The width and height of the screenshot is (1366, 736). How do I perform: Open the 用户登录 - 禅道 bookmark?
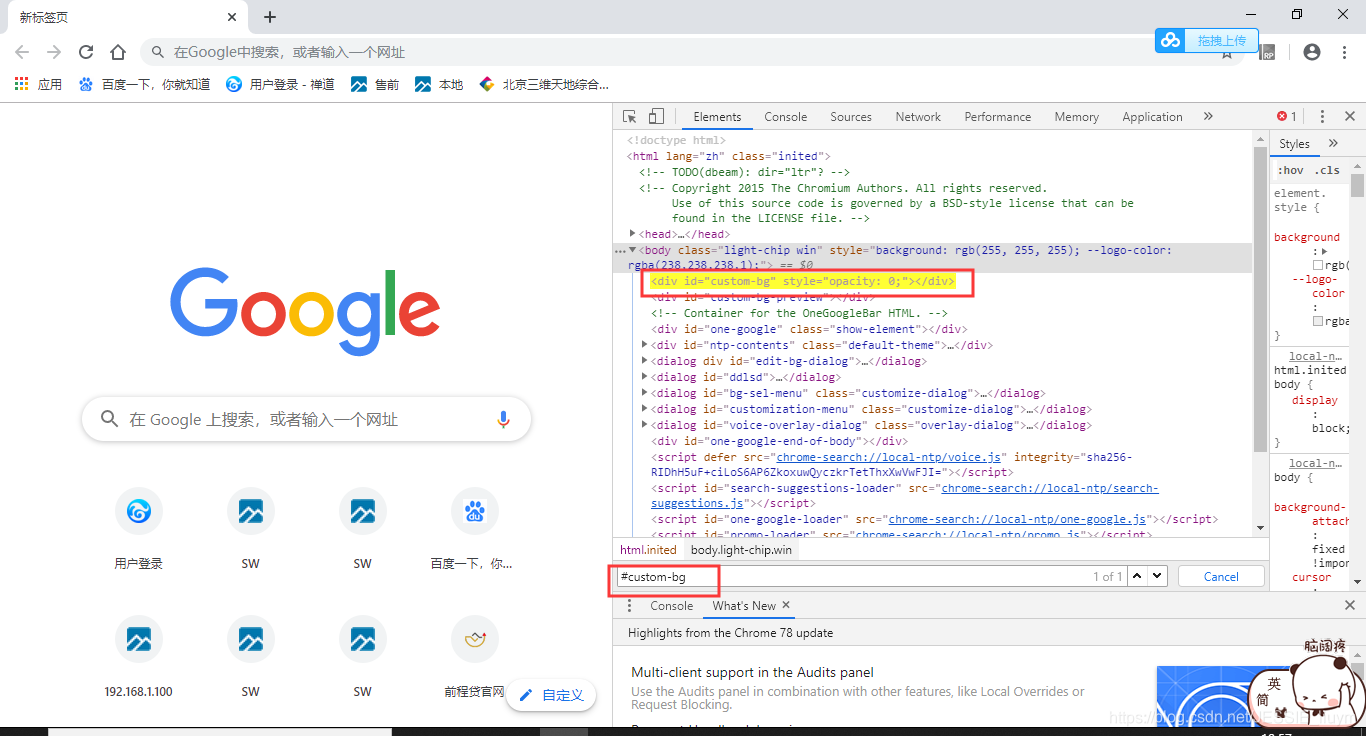[x=280, y=84]
